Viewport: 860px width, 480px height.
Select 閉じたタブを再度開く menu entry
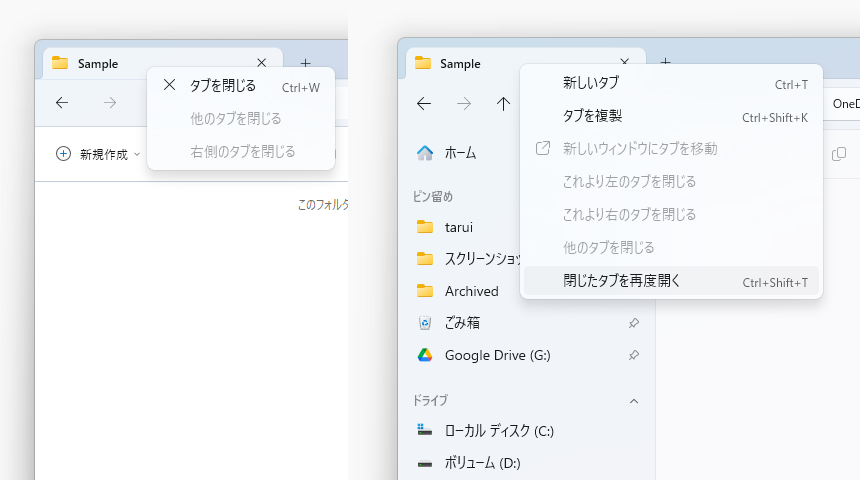[671, 280]
